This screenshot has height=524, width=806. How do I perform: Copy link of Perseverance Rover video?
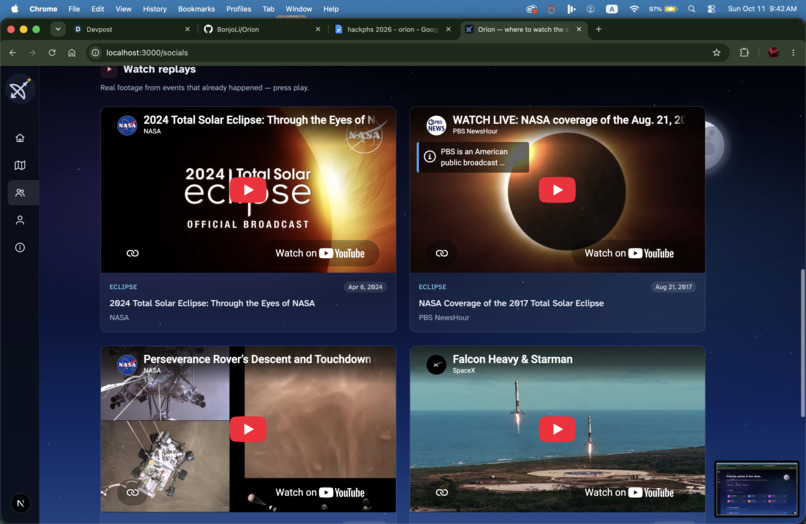[x=133, y=492]
